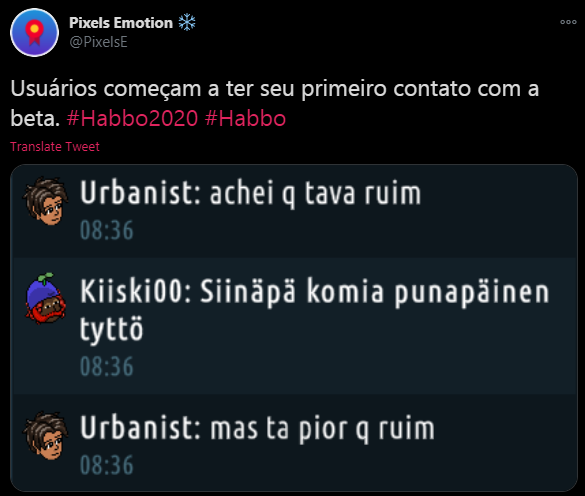Viewport: 585px width, 496px height.
Task: Click Urbanist's avatar in first chat message
Action: click(46, 201)
